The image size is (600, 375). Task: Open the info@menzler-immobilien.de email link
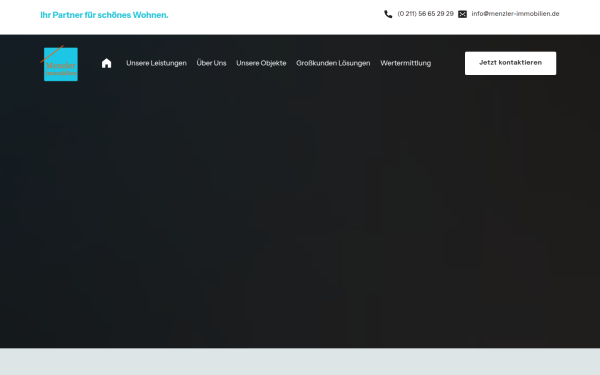click(515, 14)
